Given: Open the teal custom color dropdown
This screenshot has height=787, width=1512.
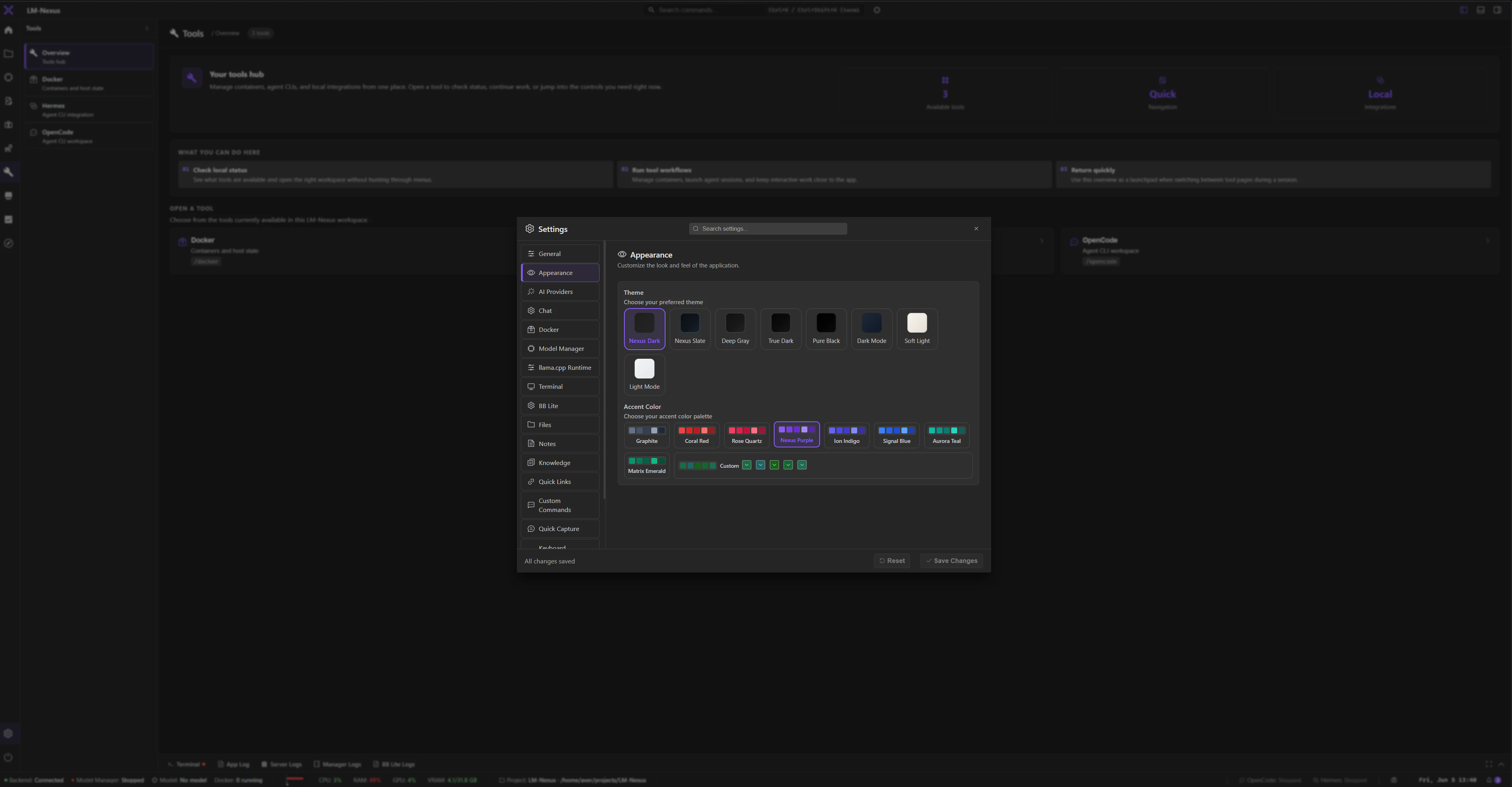Looking at the screenshot, I should coord(761,465).
